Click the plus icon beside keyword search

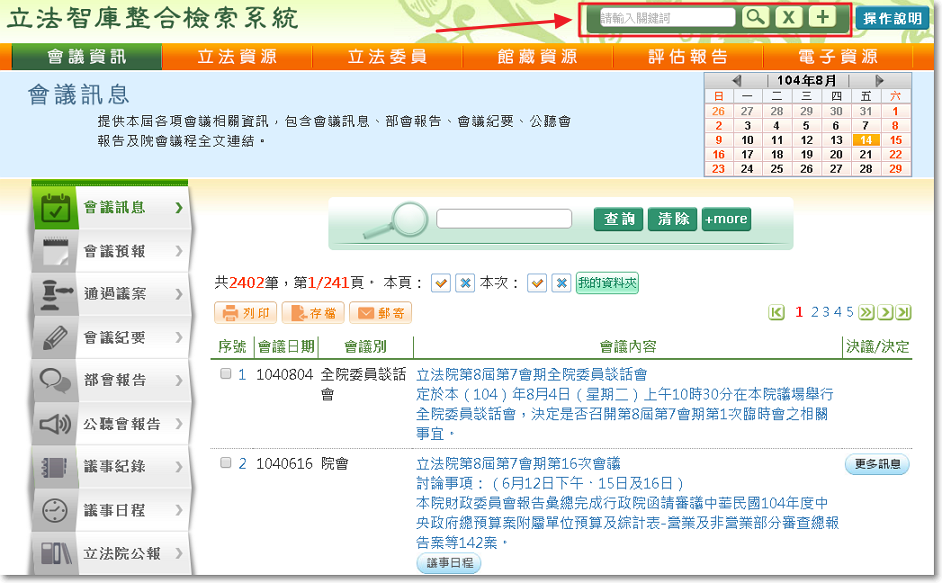point(822,18)
